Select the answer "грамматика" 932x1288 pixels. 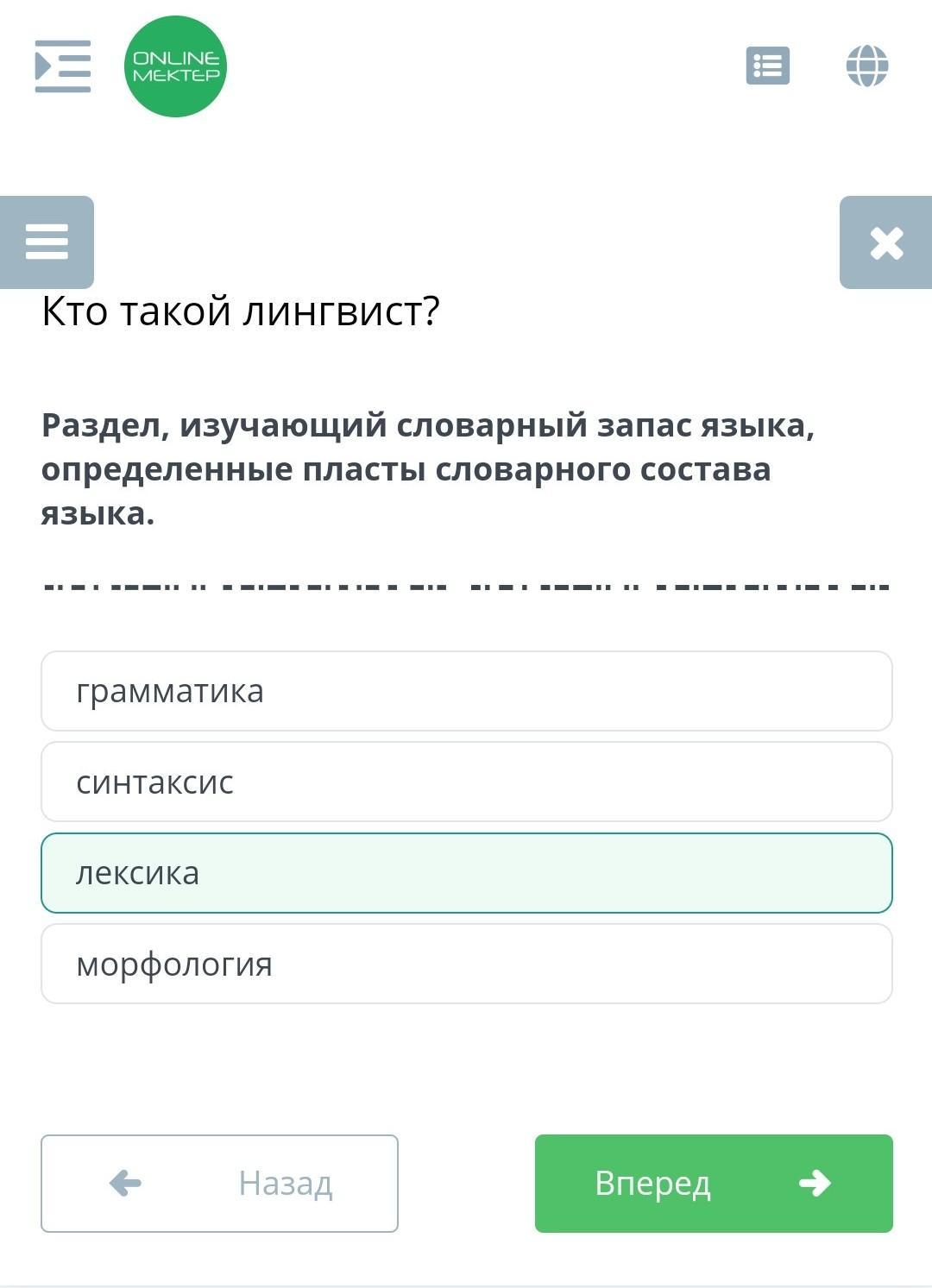(466, 691)
